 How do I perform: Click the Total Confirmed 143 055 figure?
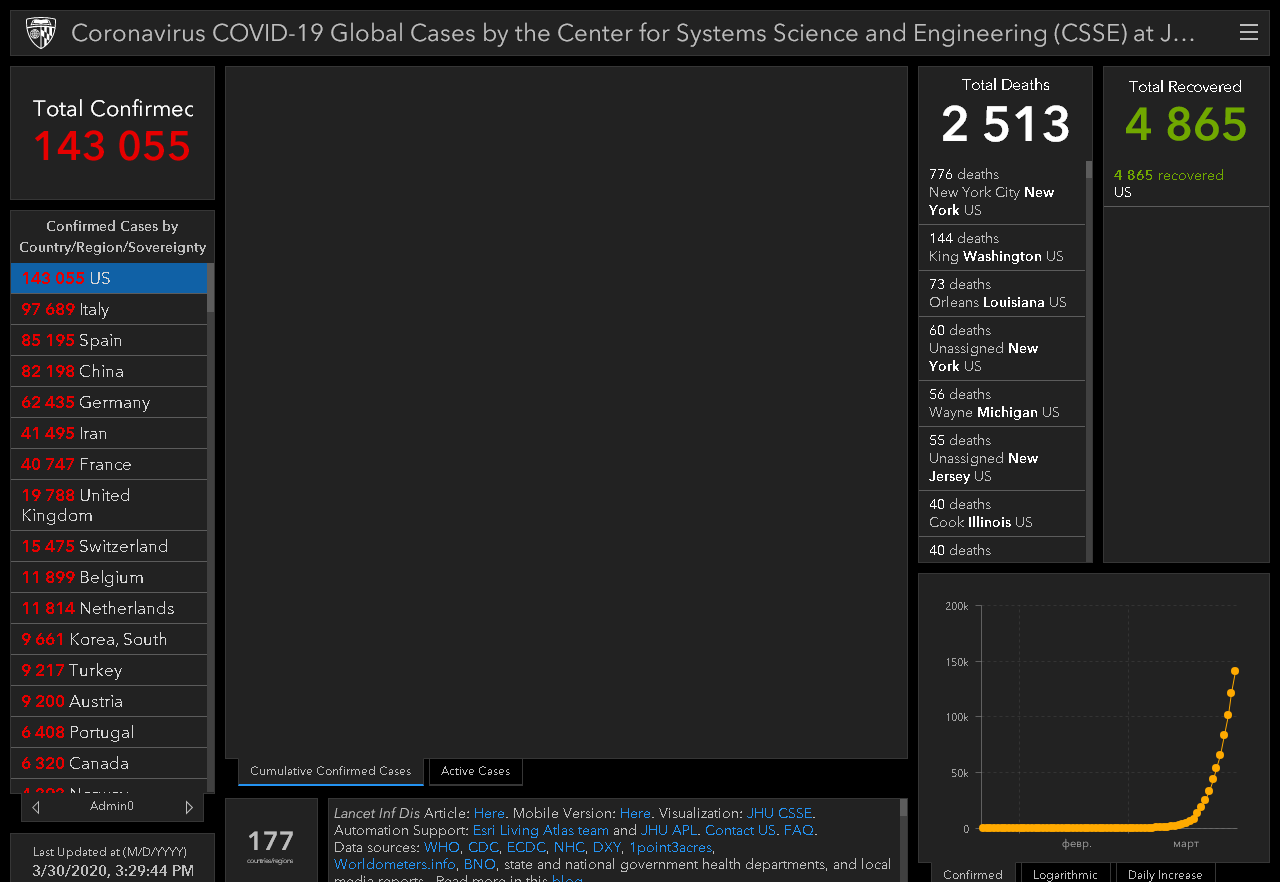pos(112,146)
